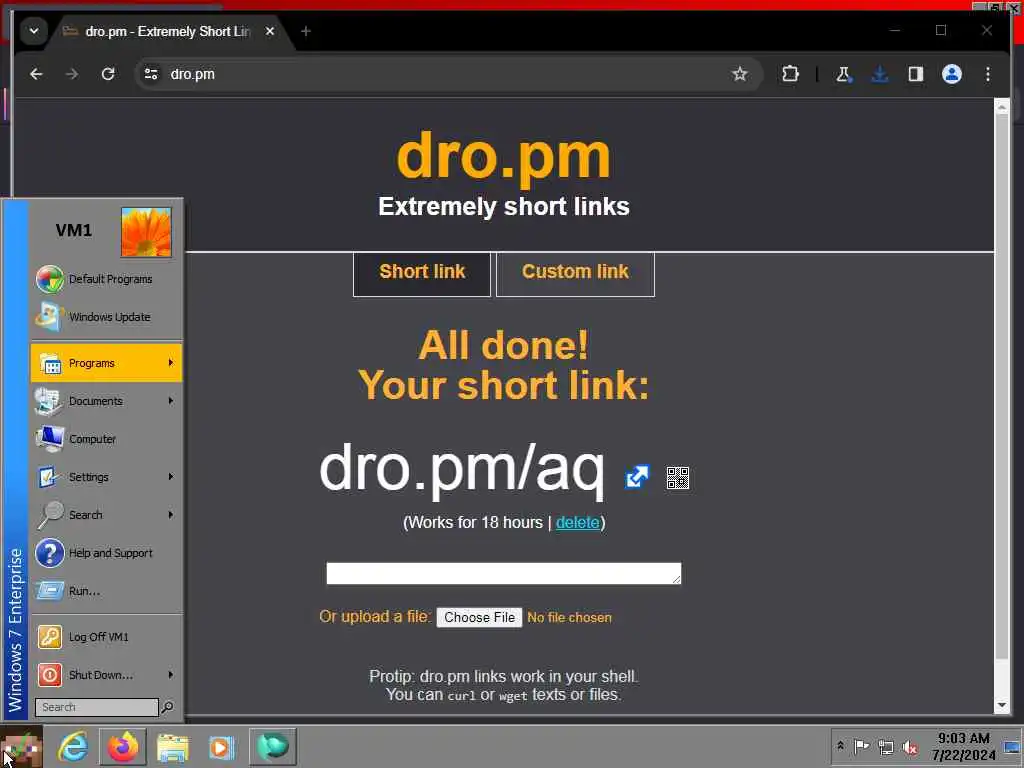Reload the dro.pm page
Viewport: 1024px width, 768px height.
coord(108,74)
